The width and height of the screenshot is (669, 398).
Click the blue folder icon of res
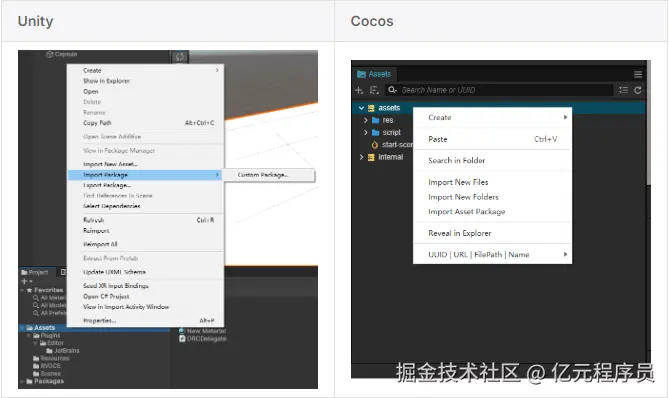click(x=375, y=120)
